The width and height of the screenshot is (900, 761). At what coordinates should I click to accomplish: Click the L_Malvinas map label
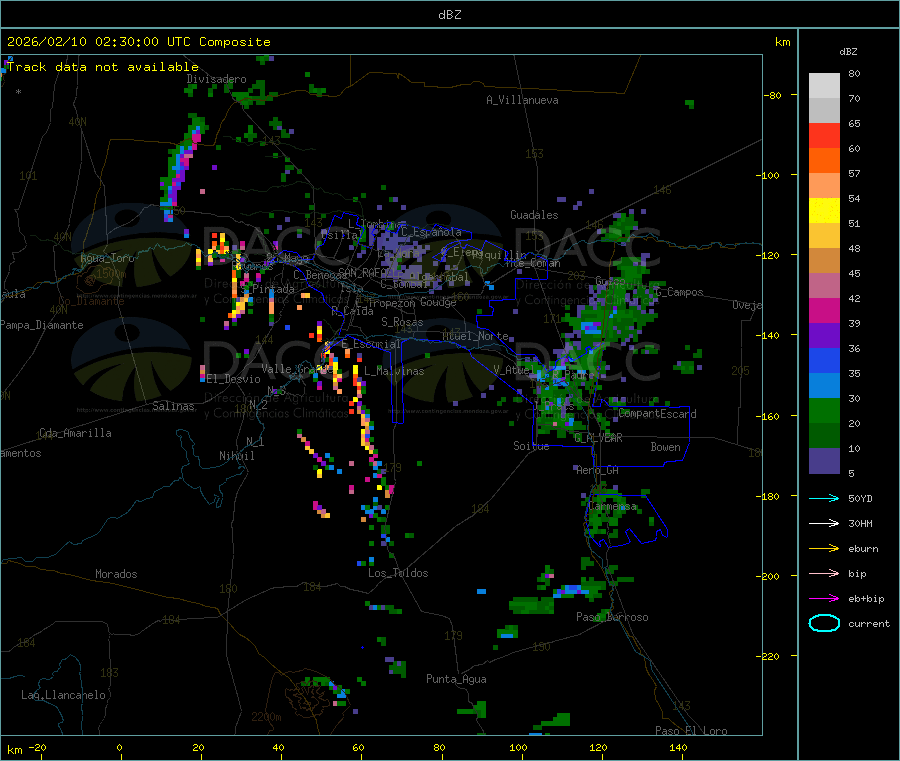(394, 371)
